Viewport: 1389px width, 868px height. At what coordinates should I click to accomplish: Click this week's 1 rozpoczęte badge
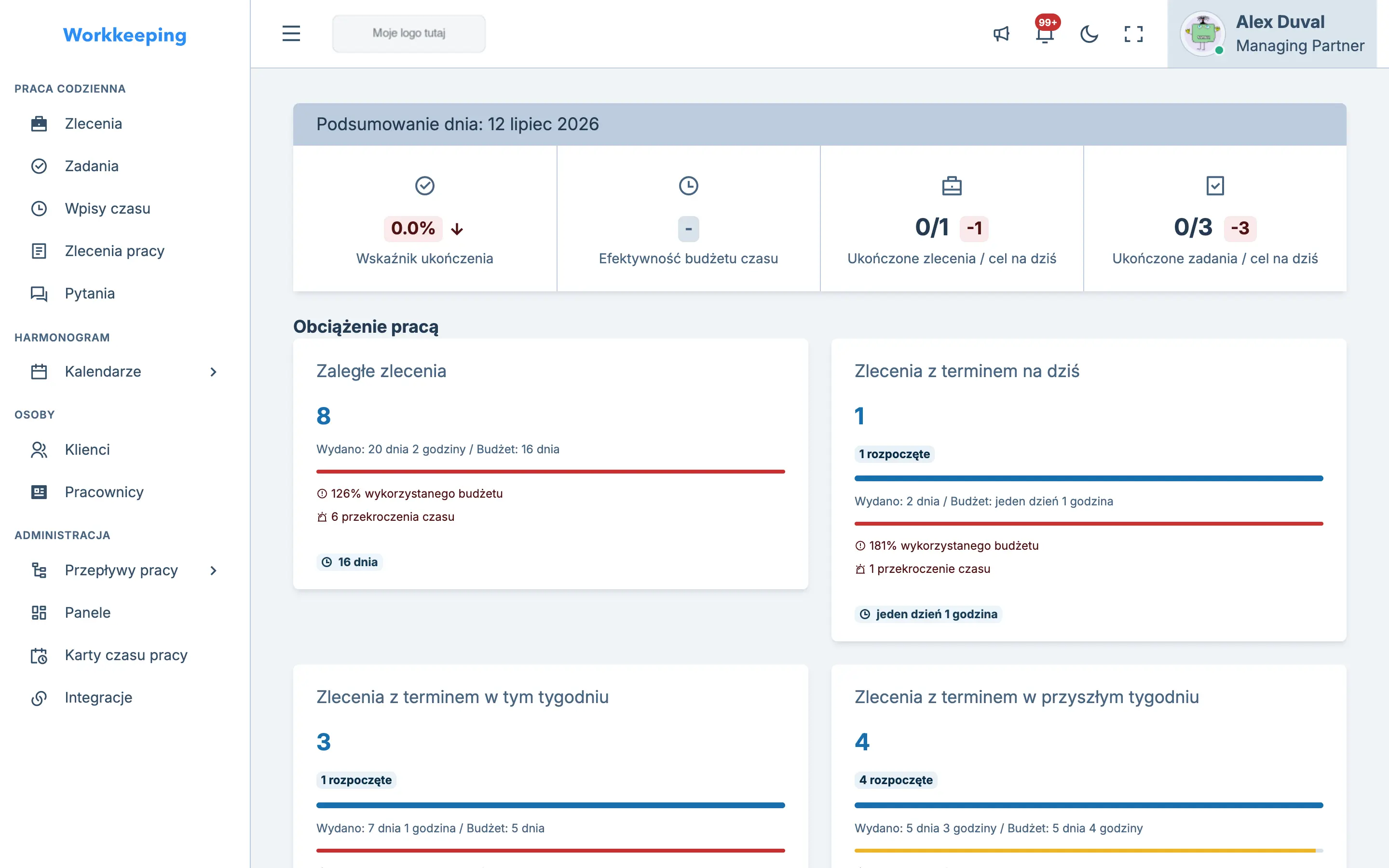click(356, 780)
